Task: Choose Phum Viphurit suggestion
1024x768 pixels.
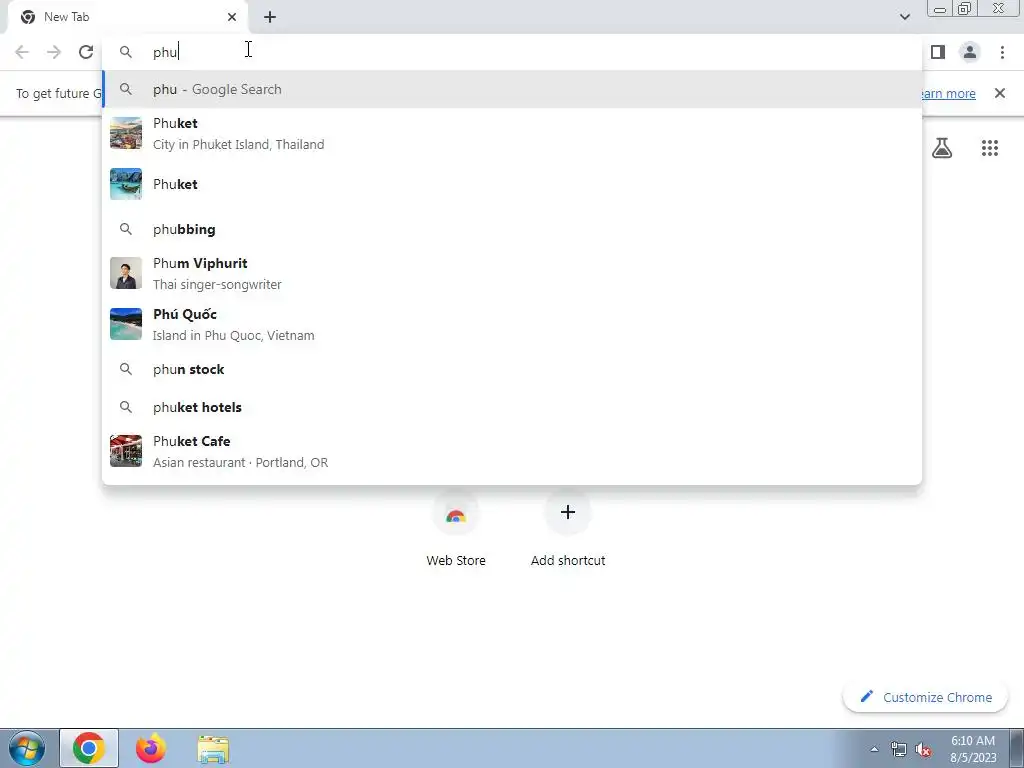Action: click(512, 273)
